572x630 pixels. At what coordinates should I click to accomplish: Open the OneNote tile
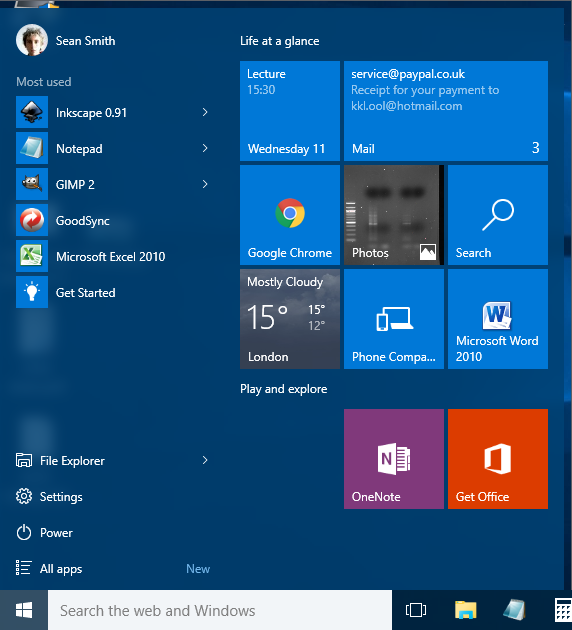tap(394, 459)
